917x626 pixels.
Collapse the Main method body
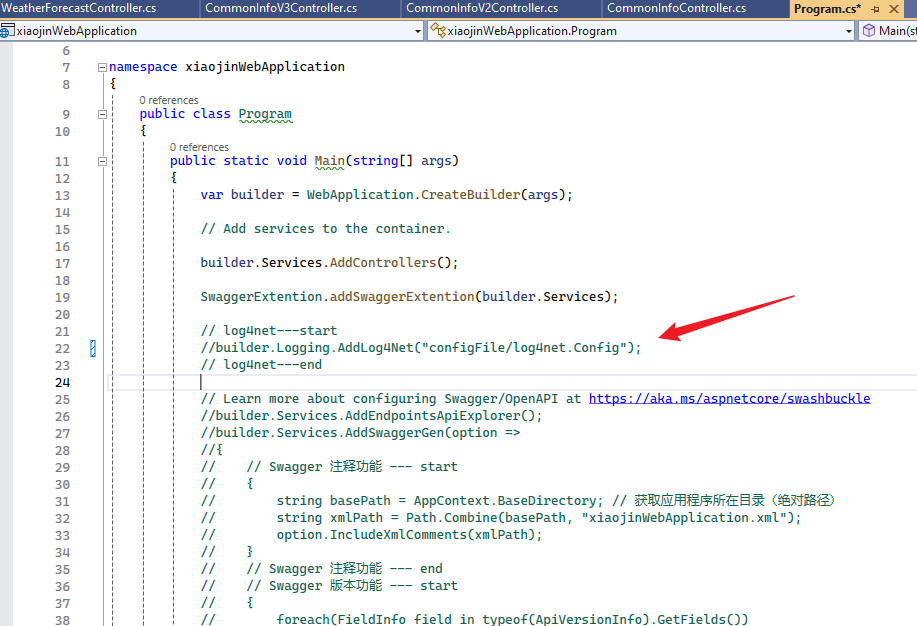(x=103, y=160)
